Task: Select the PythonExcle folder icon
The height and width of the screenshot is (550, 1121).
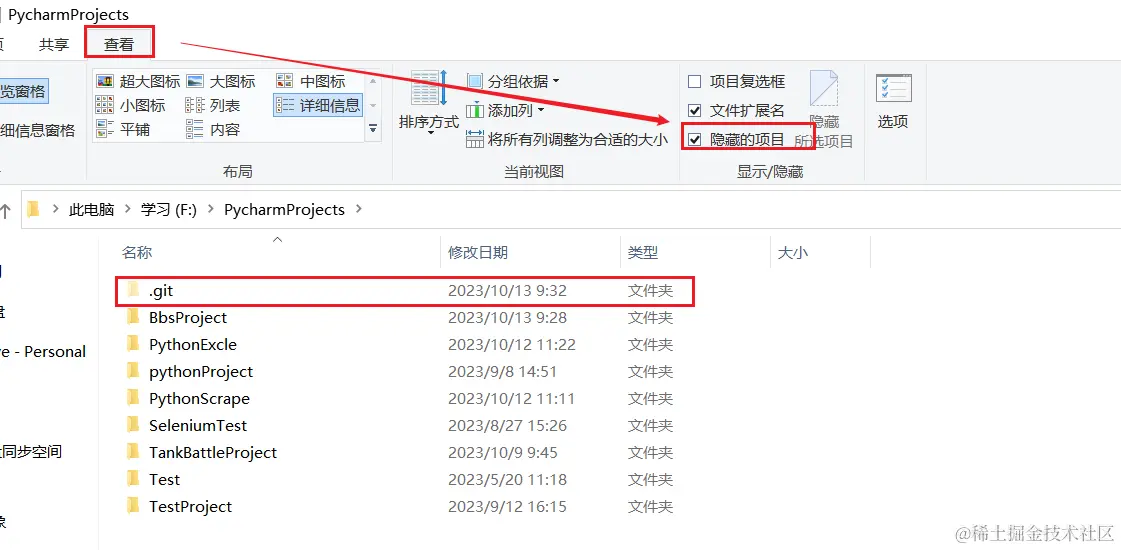Action: point(133,344)
